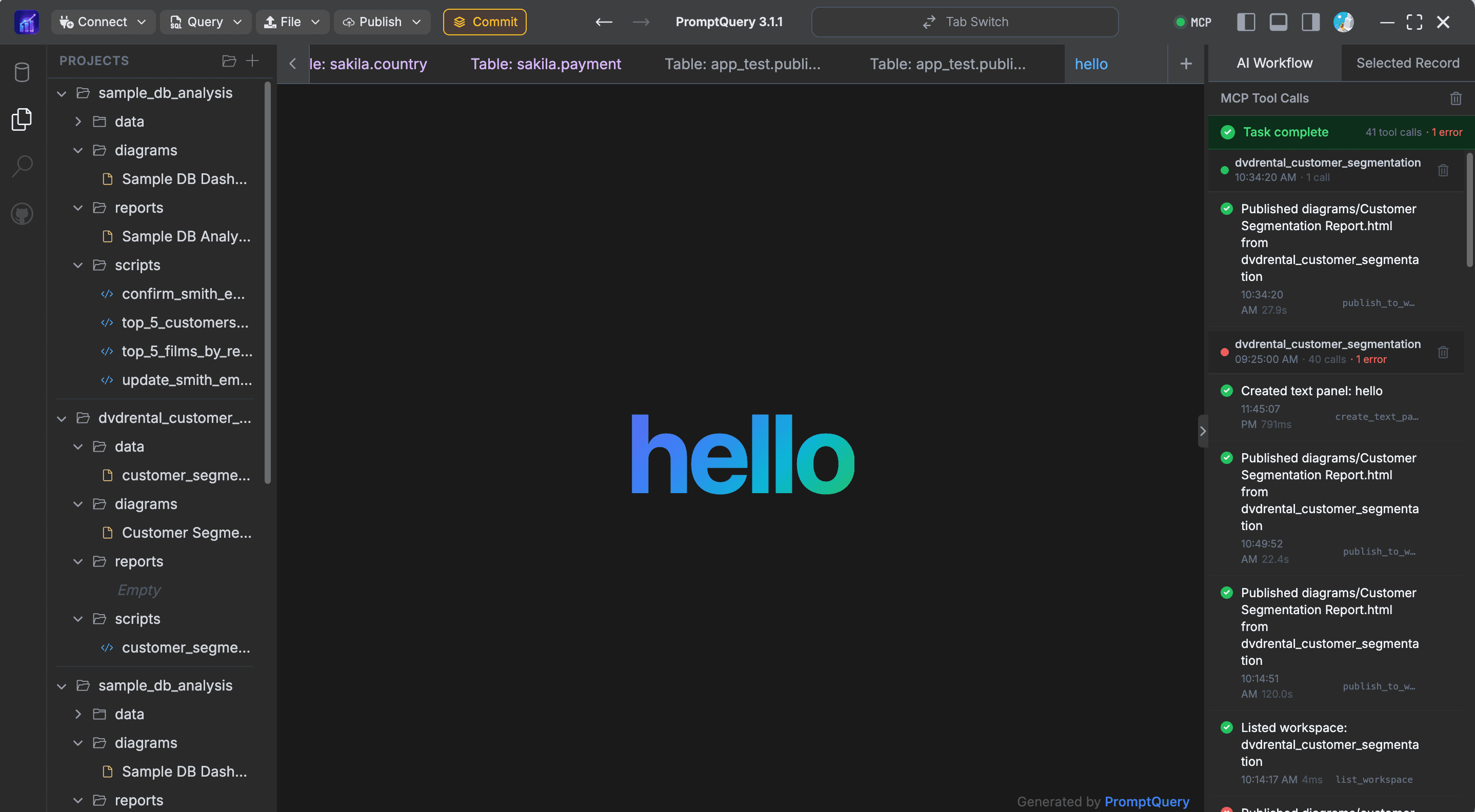Image resolution: width=1475 pixels, height=812 pixels.
Task: Click the Task complete status banner
Action: click(x=1341, y=132)
